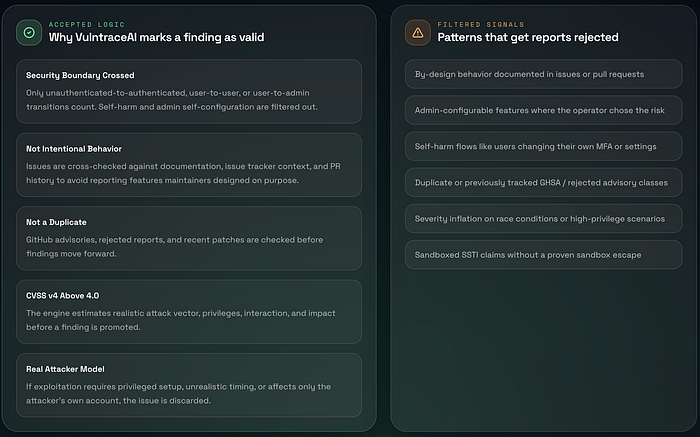Click the 'Patterns that get reports rejected' heading
The image size is (700, 437).
[x=528, y=37]
